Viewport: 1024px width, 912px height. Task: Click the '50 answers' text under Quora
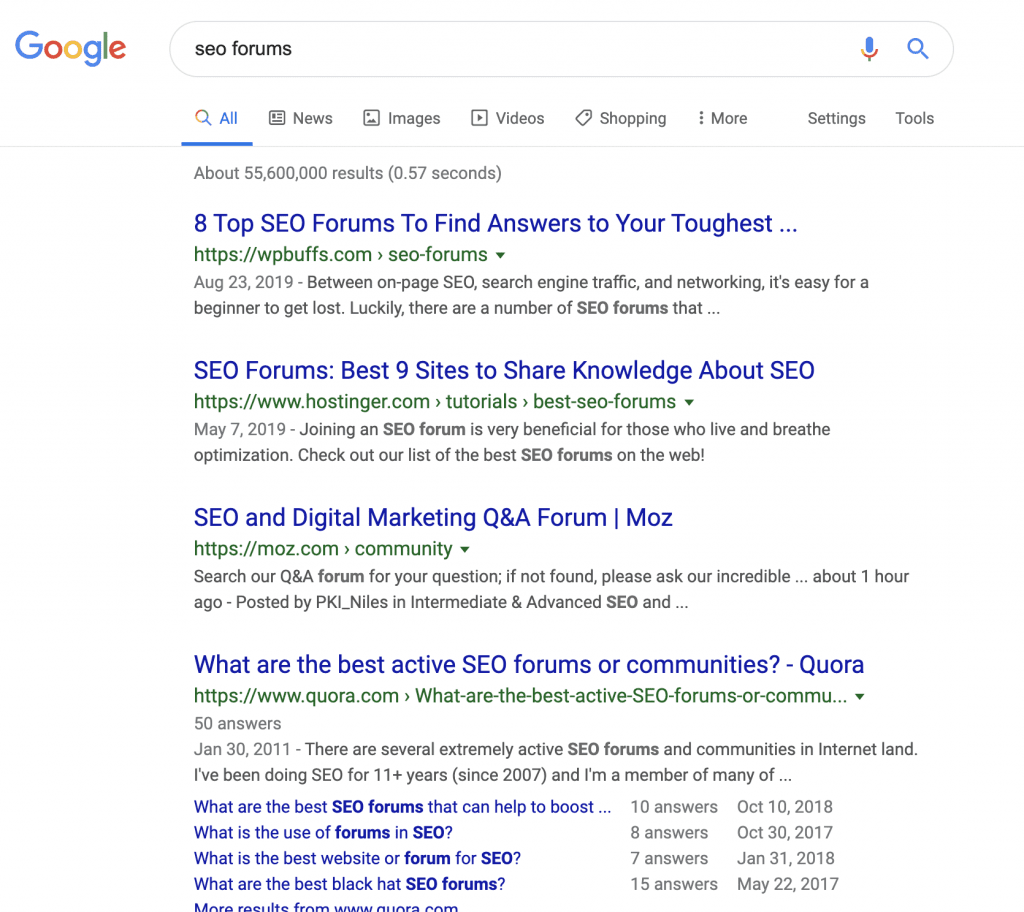(238, 723)
